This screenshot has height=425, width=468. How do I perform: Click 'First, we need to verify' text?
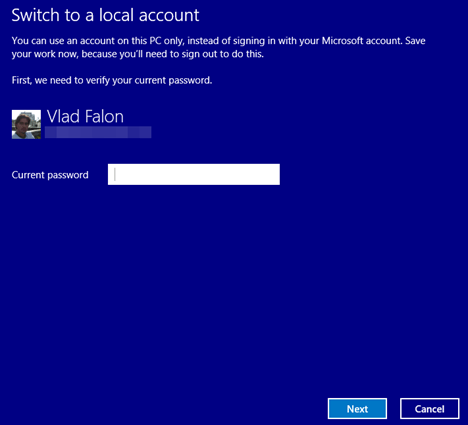(x=112, y=80)
